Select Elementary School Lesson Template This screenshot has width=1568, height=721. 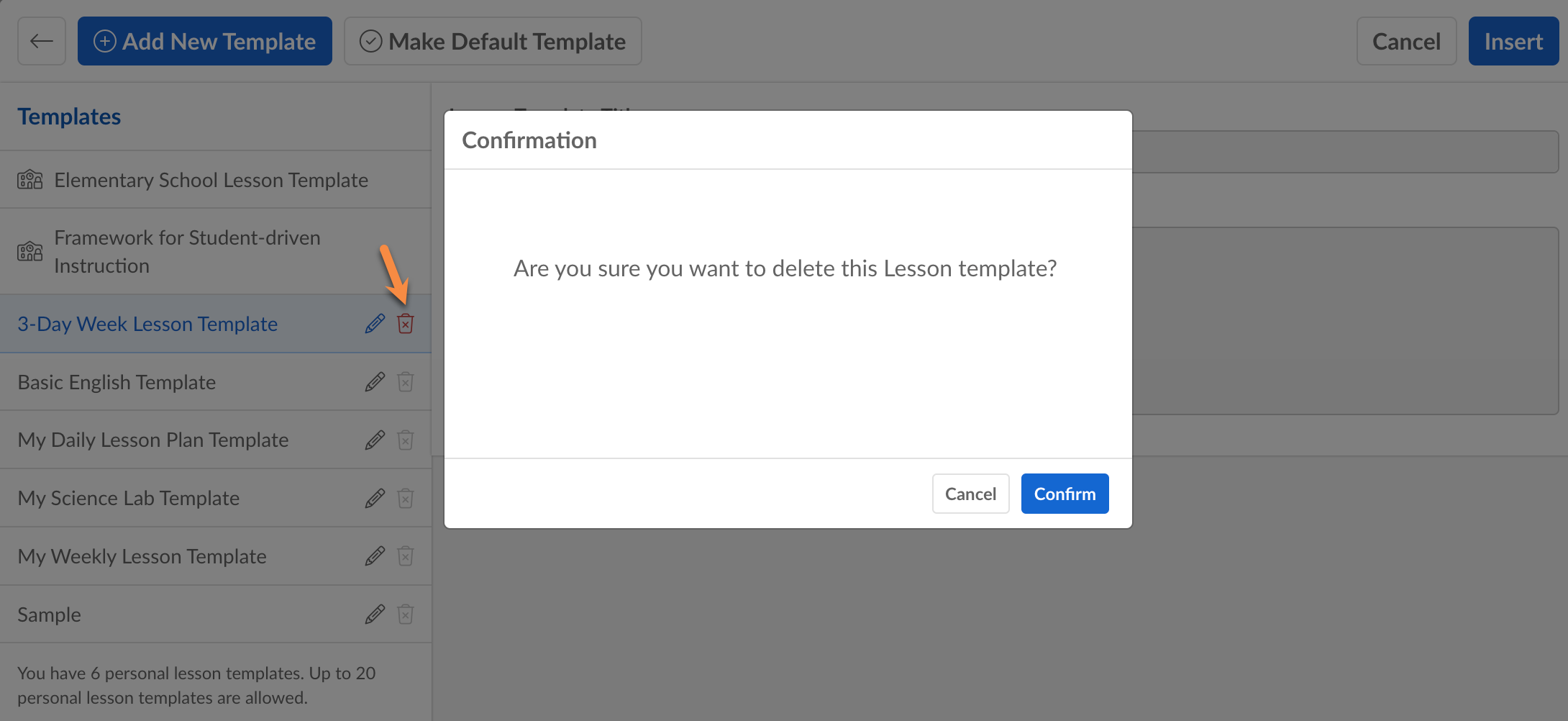pyautogui.click(x=211, y=180)
